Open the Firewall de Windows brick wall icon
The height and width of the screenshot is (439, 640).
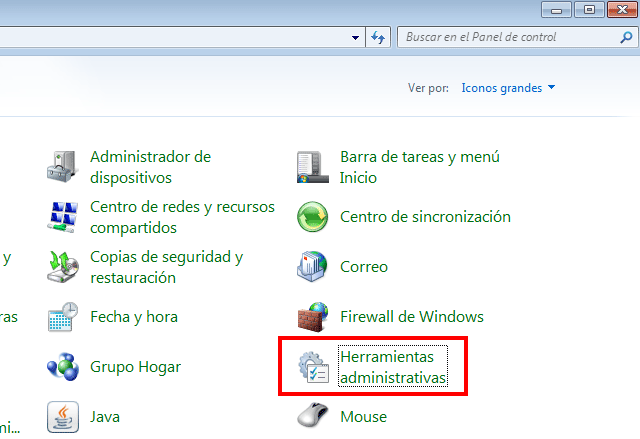(x=313, y=317)
